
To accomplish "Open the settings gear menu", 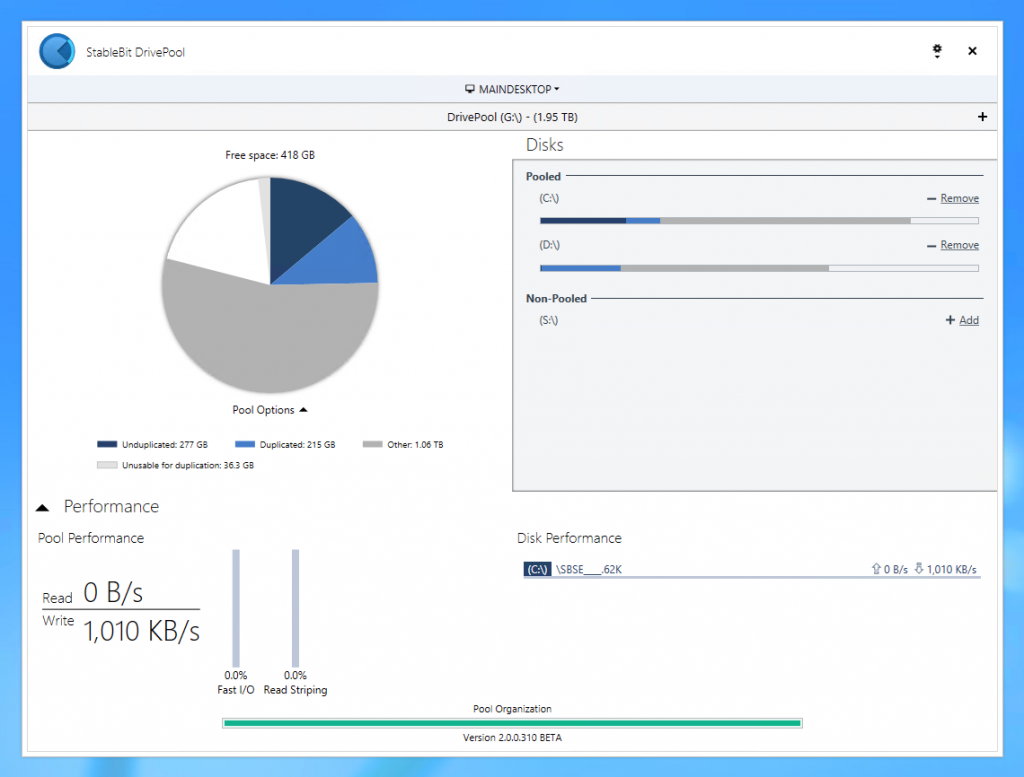I will tap(936, 51).
